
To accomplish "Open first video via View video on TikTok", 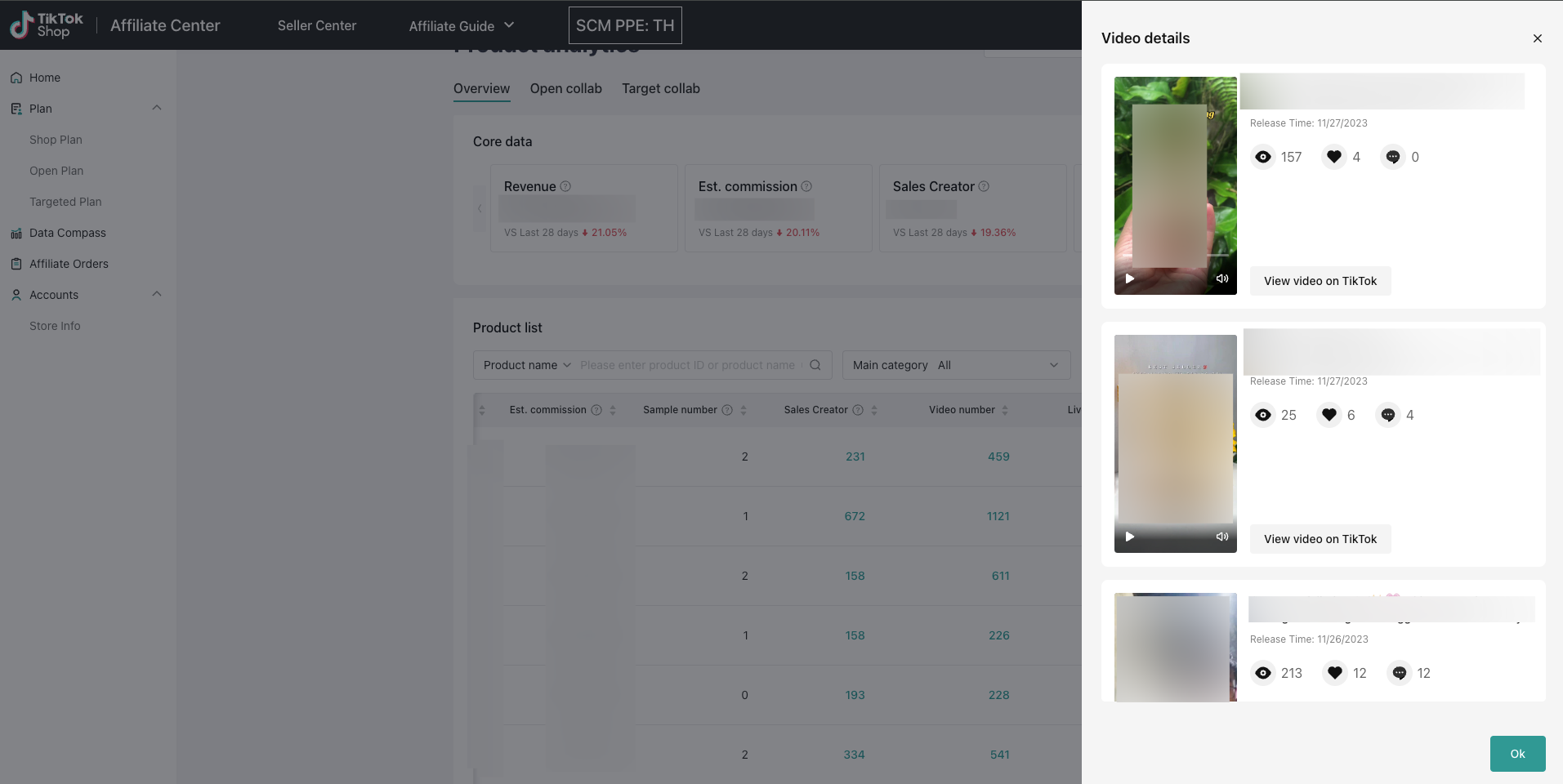I will click(1320, 281).
